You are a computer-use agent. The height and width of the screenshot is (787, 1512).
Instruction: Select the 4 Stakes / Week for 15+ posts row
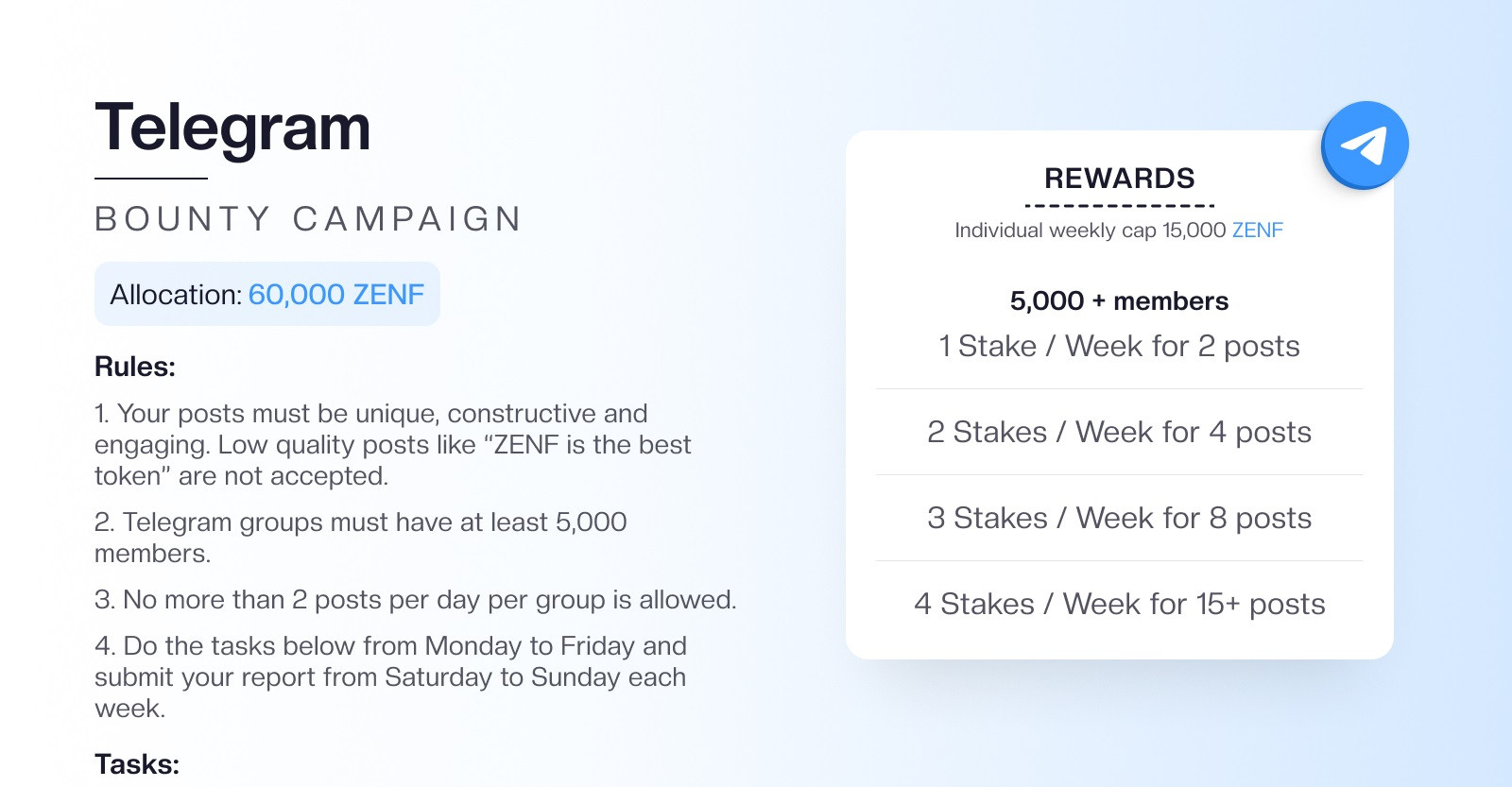(x=1120, y=605)
